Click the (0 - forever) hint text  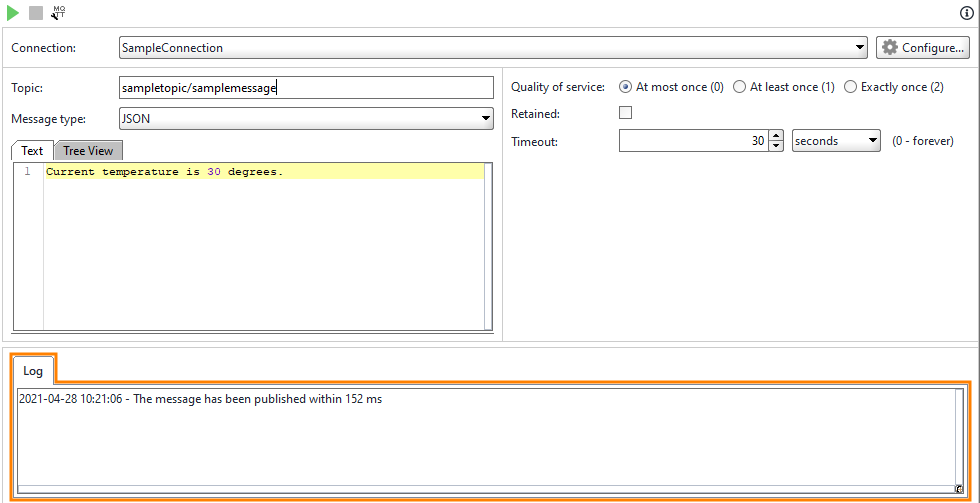pyautogui.click(x=922, y=141)
